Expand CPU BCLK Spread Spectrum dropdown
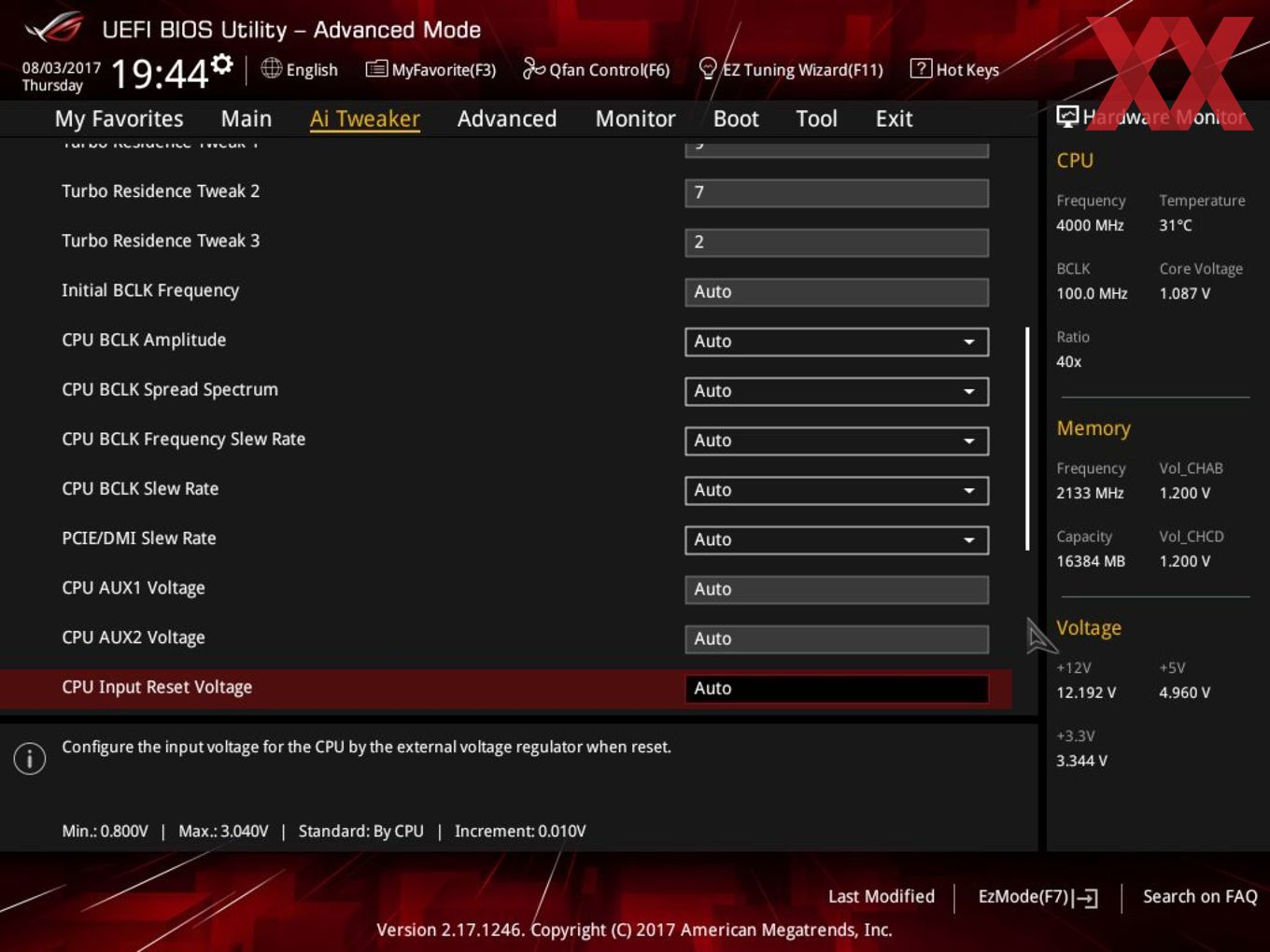The height and width of the screenshot is (952, 1270). pos(837,391)
